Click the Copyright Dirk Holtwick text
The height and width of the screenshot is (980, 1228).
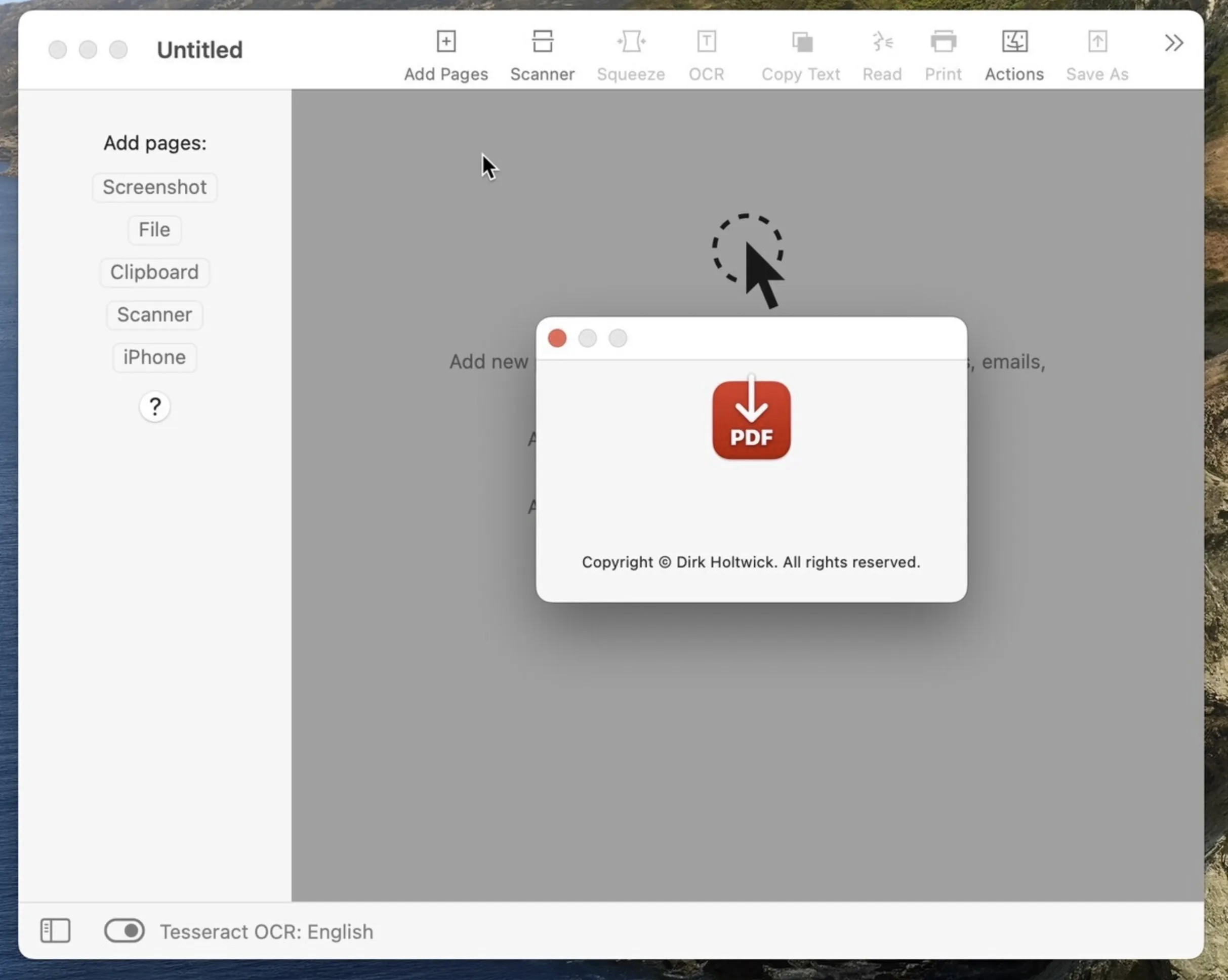tap(751, 562)
